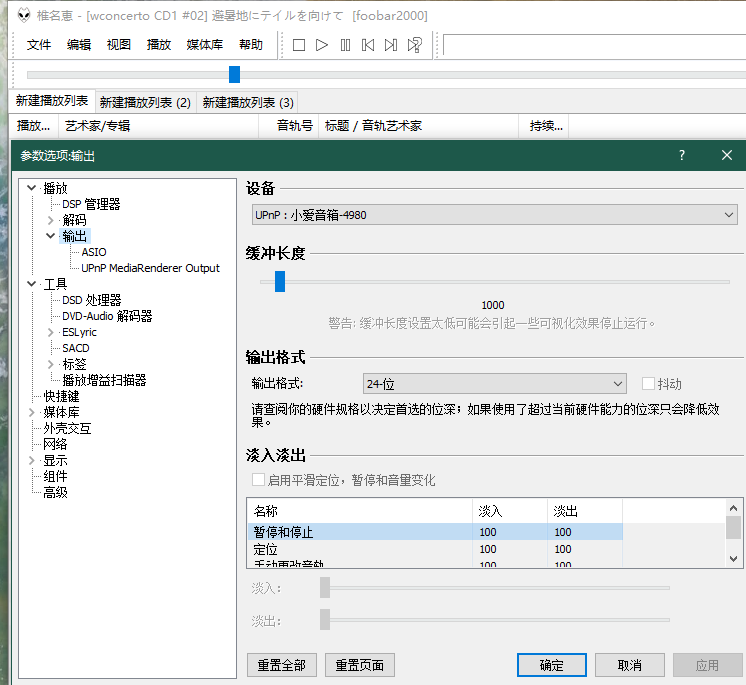Viewport: 746px width, 685px height.
Task: Switch to 新建播放列表 (2) tab
Action: pyautogui.click(x=145, y=102)
